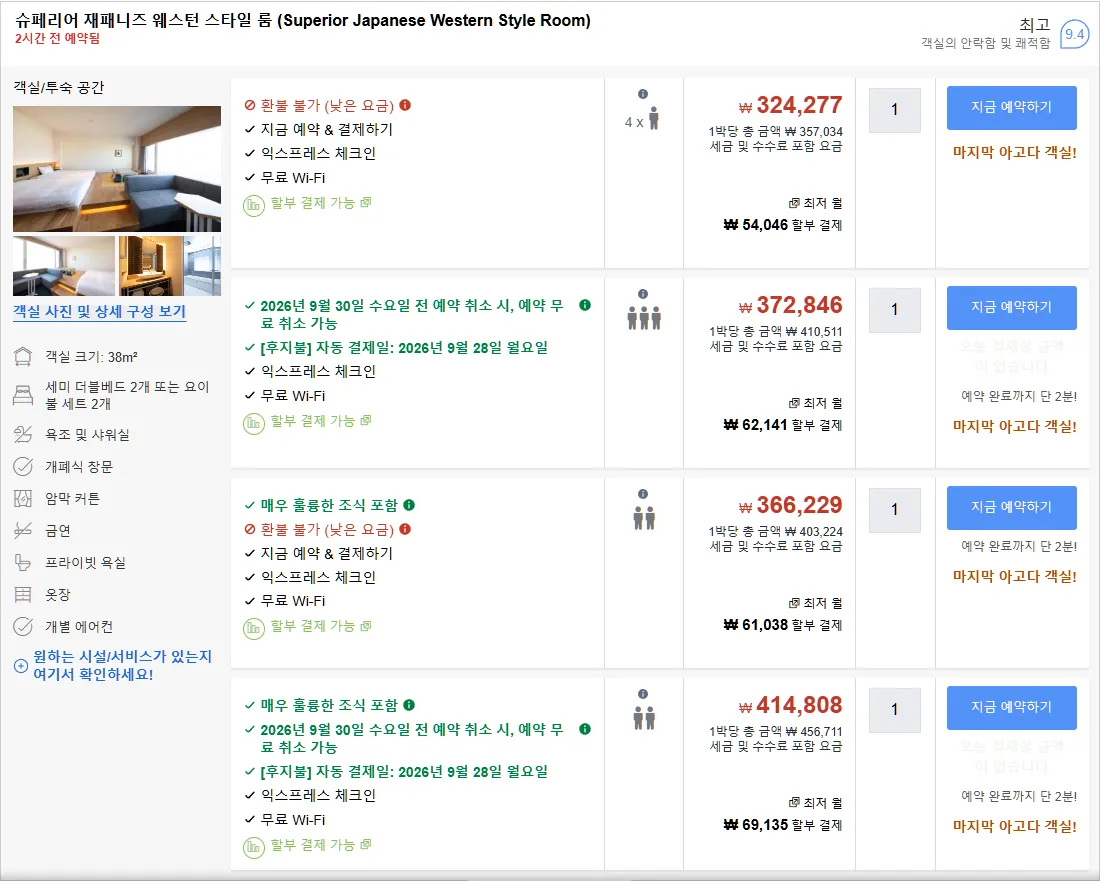Open 할부 결제 가능 link in the ₩366,229 row

pyautogui.click(x=321, y=626)
